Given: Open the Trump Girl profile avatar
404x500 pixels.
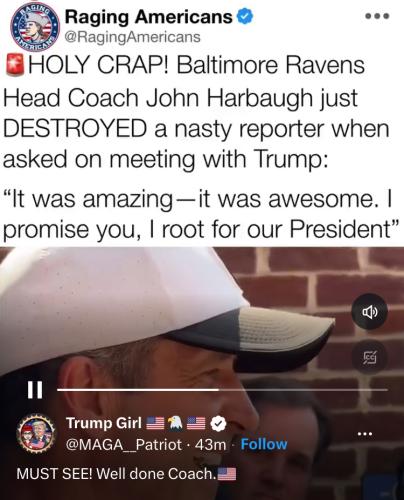Looking at the screenshot, I should pos(36,433).
